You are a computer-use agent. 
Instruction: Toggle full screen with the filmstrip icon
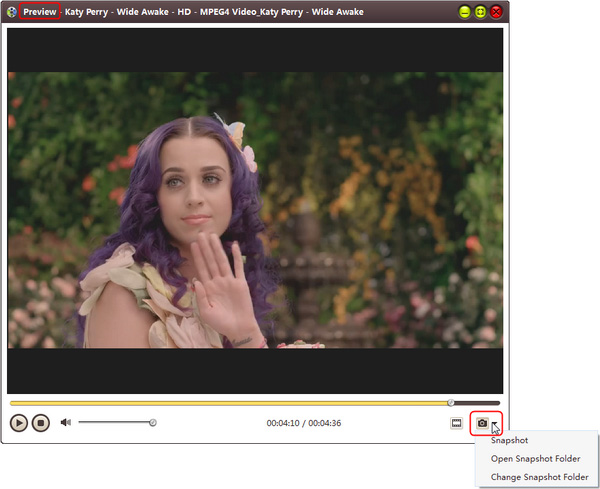[x=457, y=423]
